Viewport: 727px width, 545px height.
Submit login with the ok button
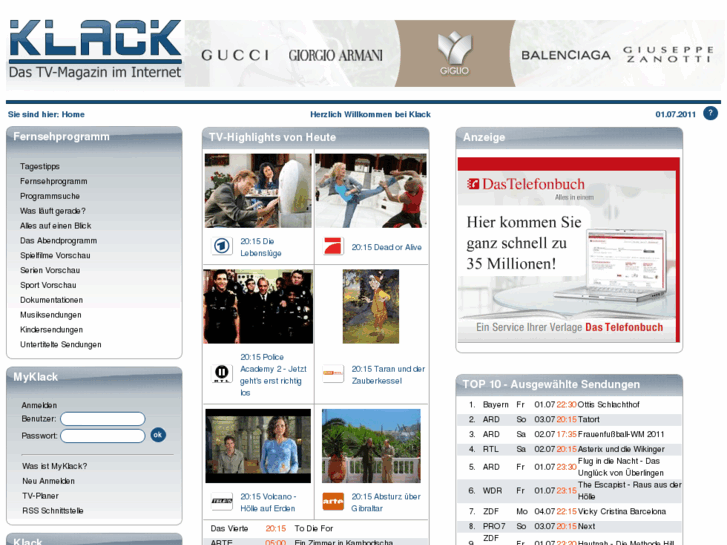158,435
